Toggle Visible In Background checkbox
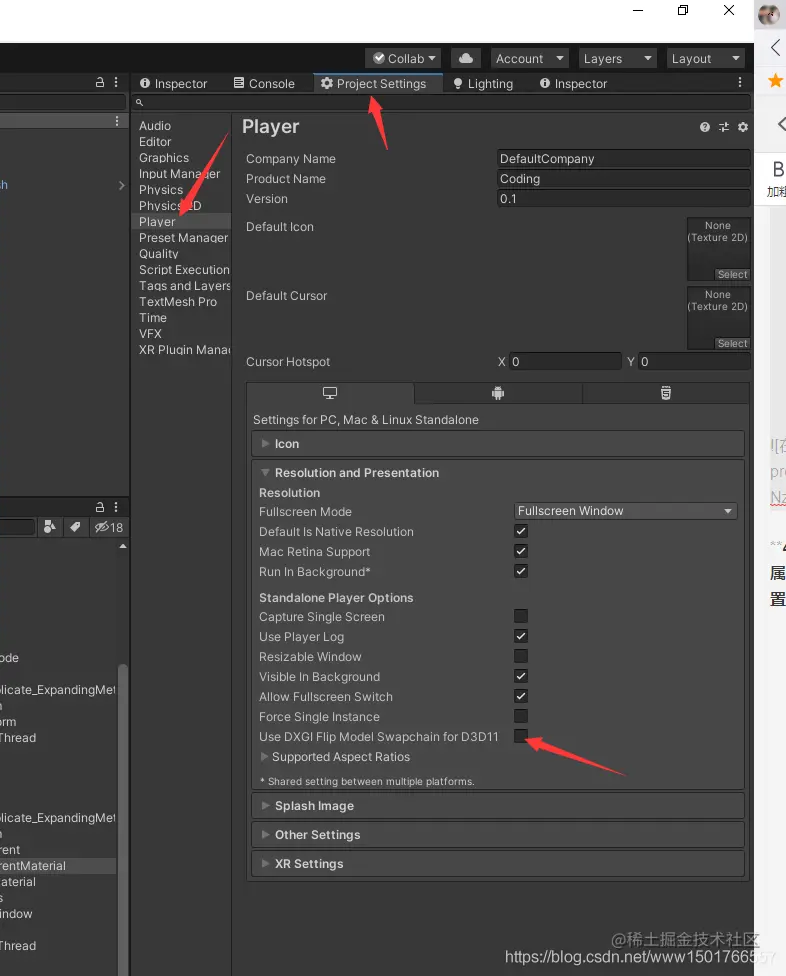Screen dimensions: 786x976 (x=521, y=676)
